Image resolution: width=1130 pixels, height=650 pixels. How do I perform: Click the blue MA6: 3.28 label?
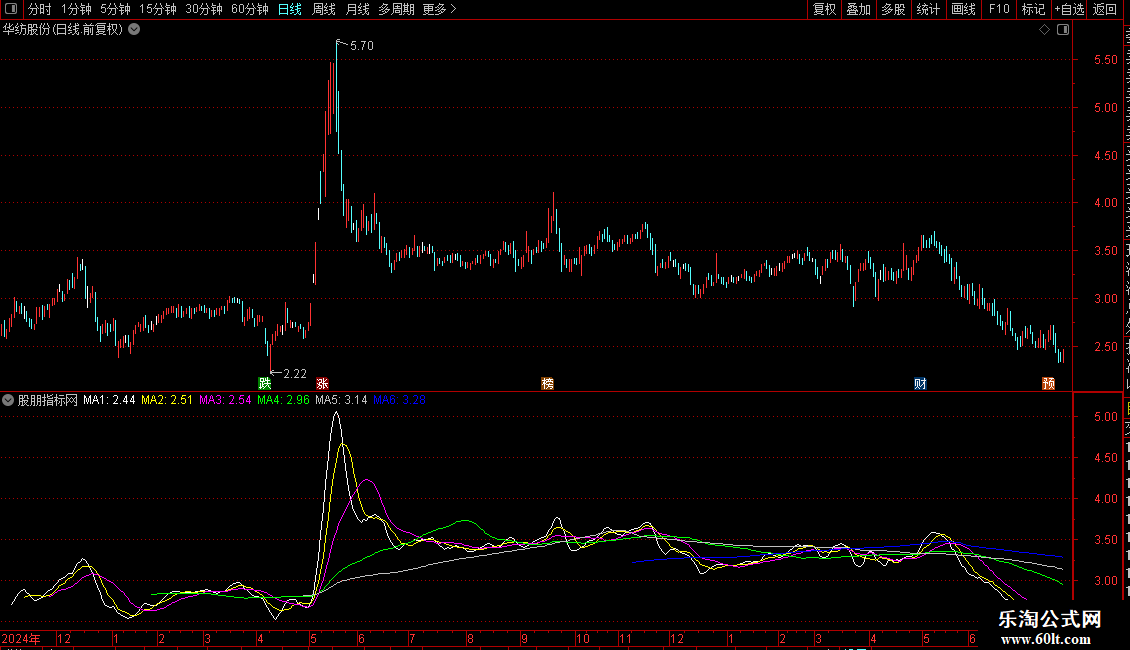(399, 400)
